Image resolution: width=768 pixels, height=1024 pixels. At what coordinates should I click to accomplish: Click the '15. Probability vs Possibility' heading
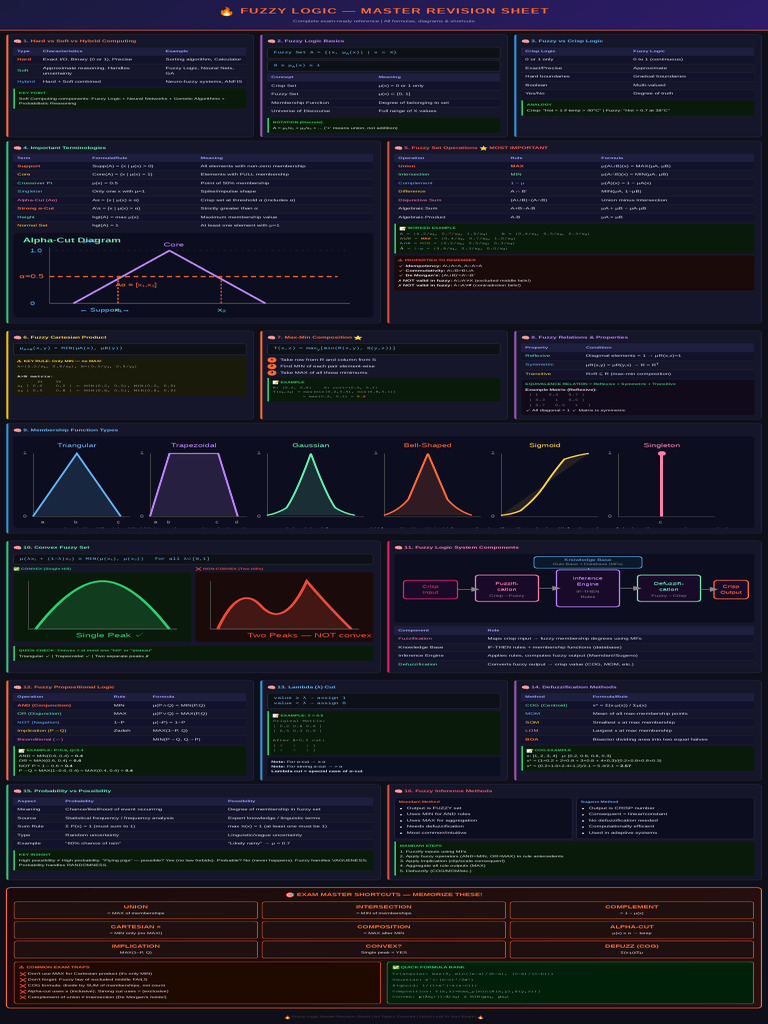67,791
